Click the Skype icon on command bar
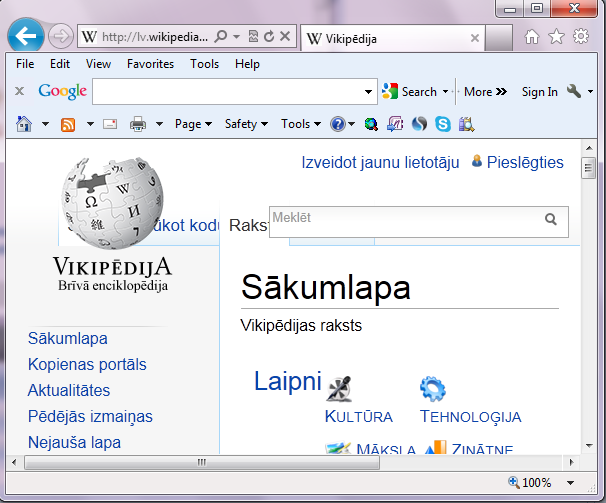This screenshot has width=606, height=503. coord(443,124)
